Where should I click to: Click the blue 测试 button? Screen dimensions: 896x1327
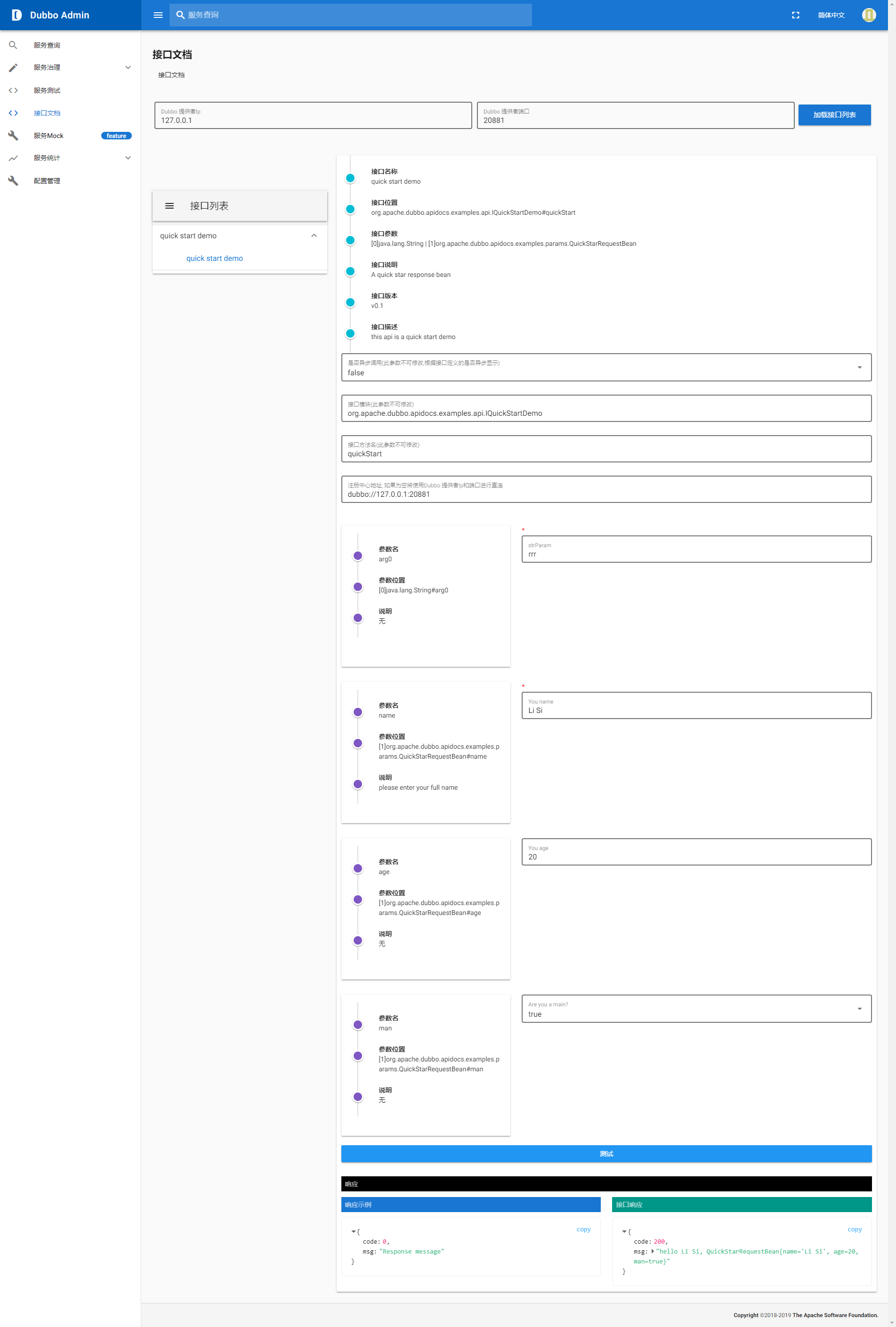606,1153
